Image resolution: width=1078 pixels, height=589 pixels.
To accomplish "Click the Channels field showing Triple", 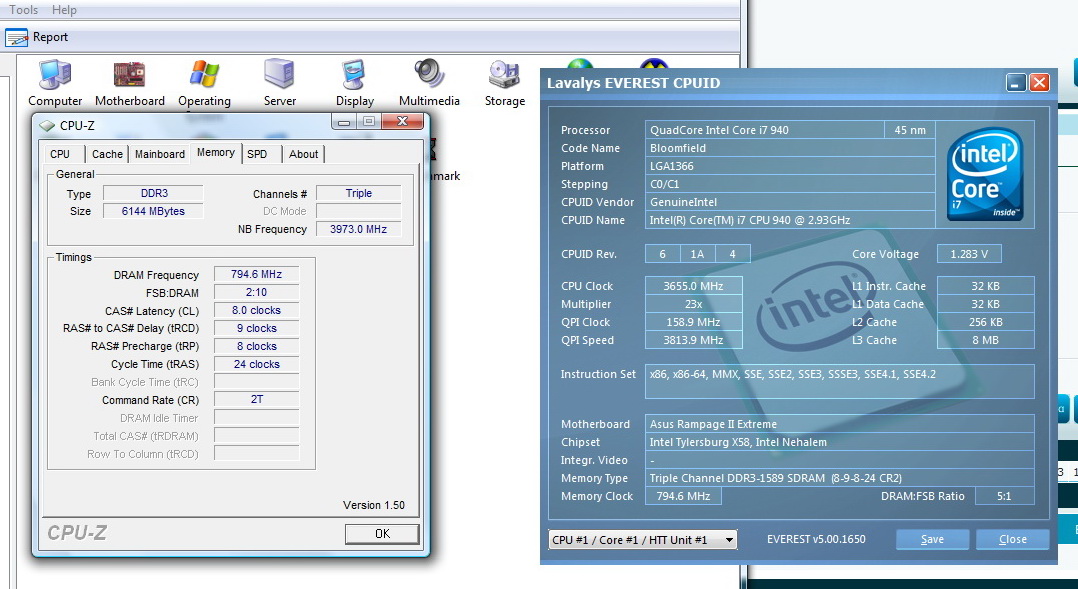I will (x=359, y=194).
